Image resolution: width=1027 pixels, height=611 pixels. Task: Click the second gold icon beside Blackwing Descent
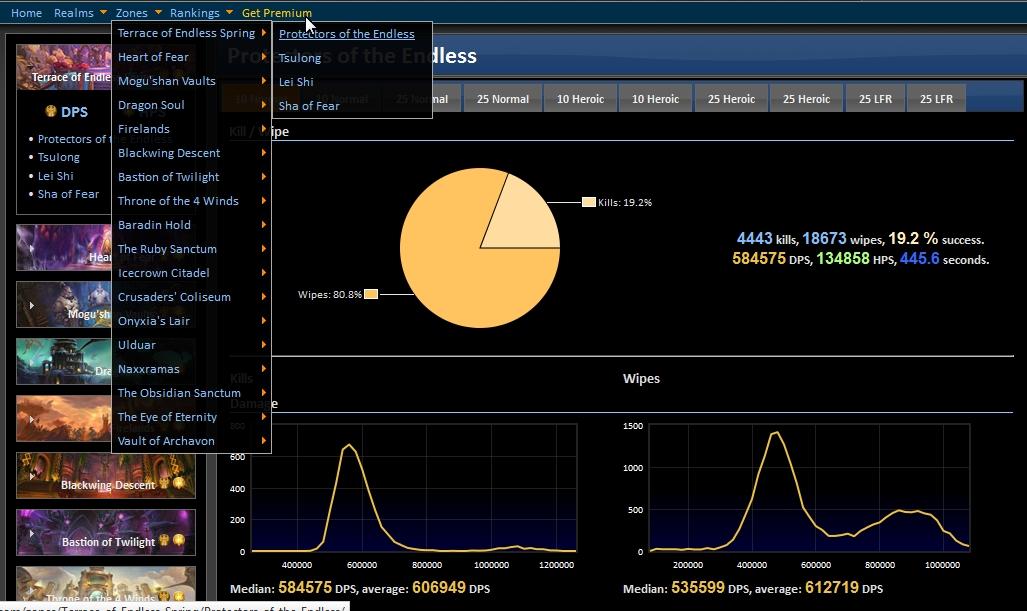[179, 483]
